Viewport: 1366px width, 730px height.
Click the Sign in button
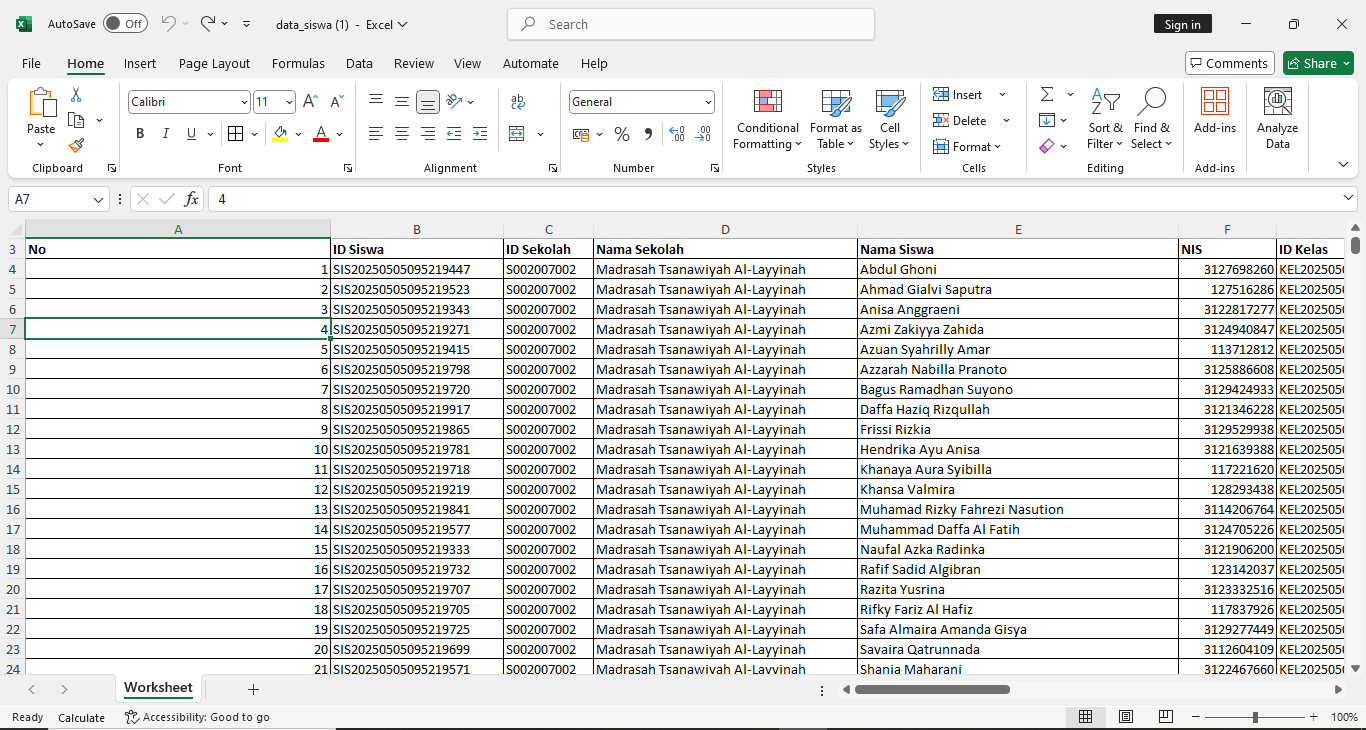(x=1182, y=23)
